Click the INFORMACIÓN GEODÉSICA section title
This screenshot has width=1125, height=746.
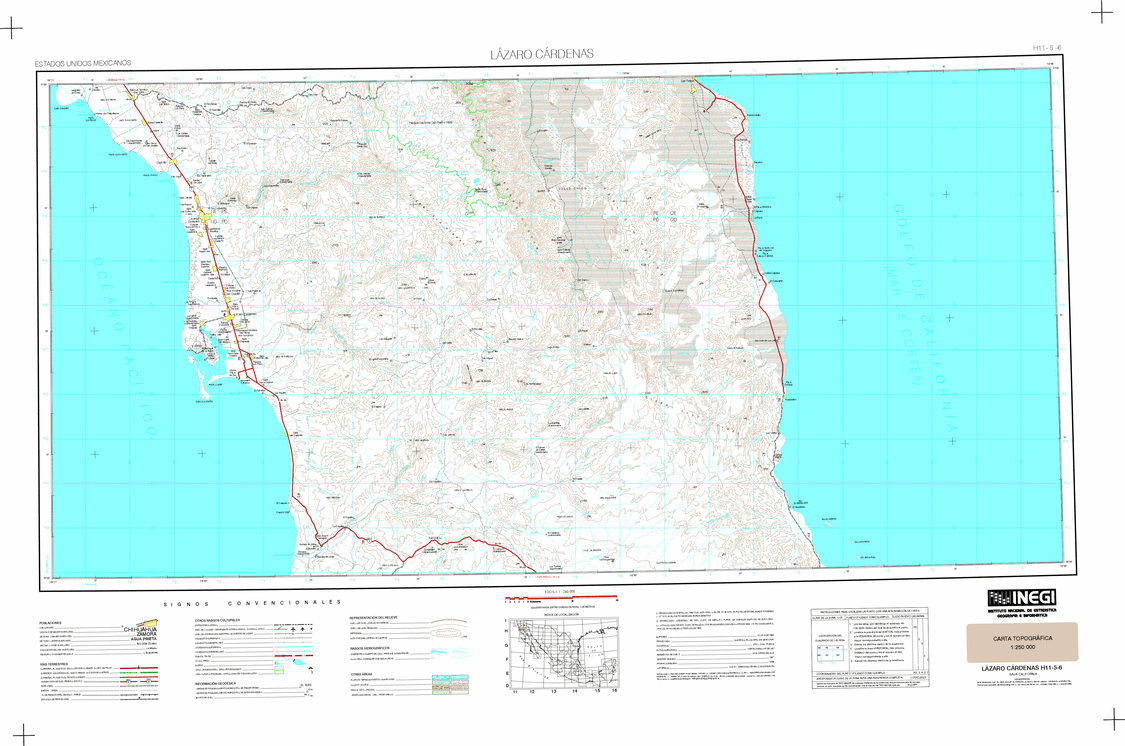click(x=215, y=684)
